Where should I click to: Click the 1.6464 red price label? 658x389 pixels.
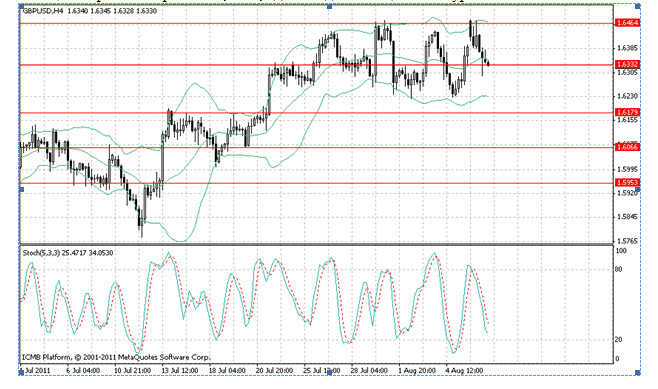pyautogui.click(x=627, y=23)
